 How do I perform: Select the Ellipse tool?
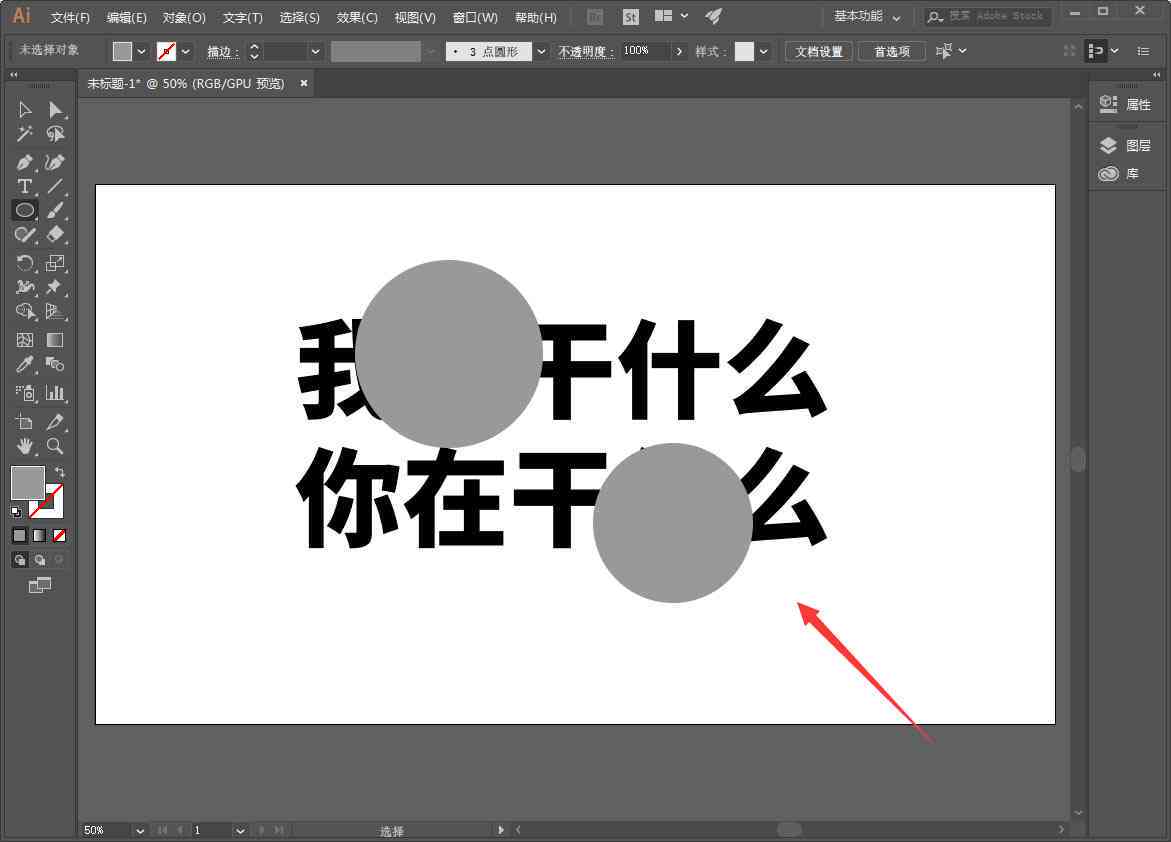25,210
